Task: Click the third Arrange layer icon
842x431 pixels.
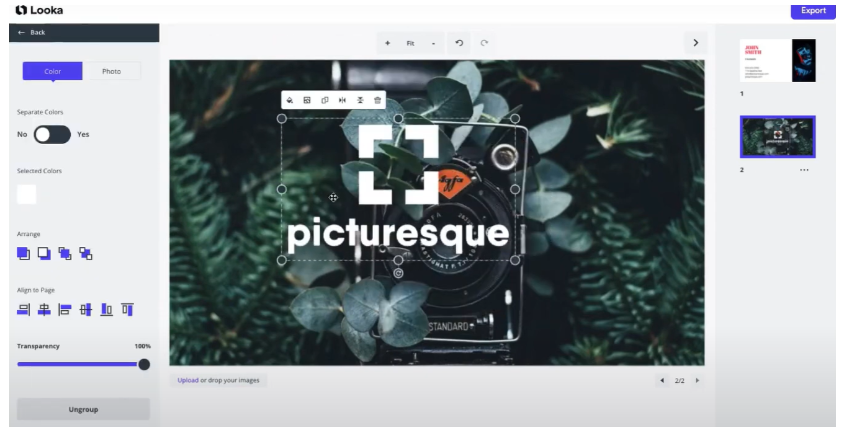Action: click(65, 253)
